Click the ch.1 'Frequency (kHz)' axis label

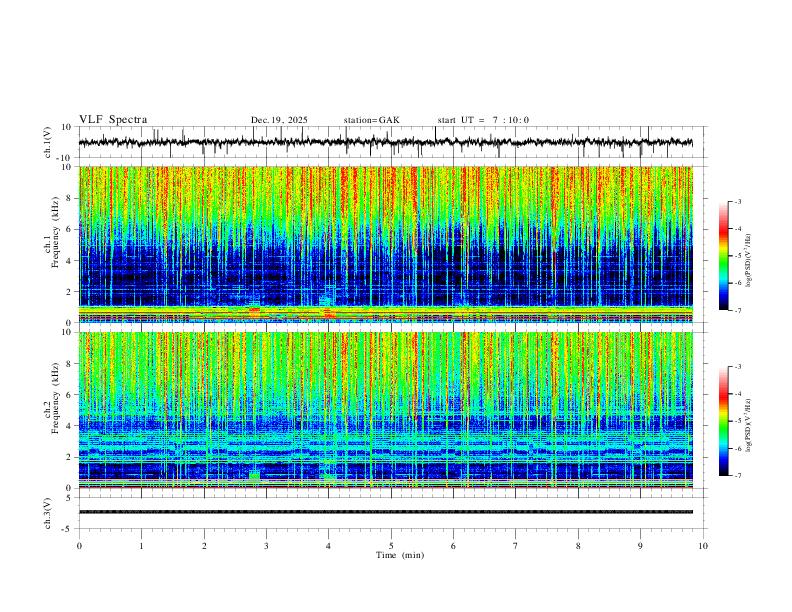point(56,233)
